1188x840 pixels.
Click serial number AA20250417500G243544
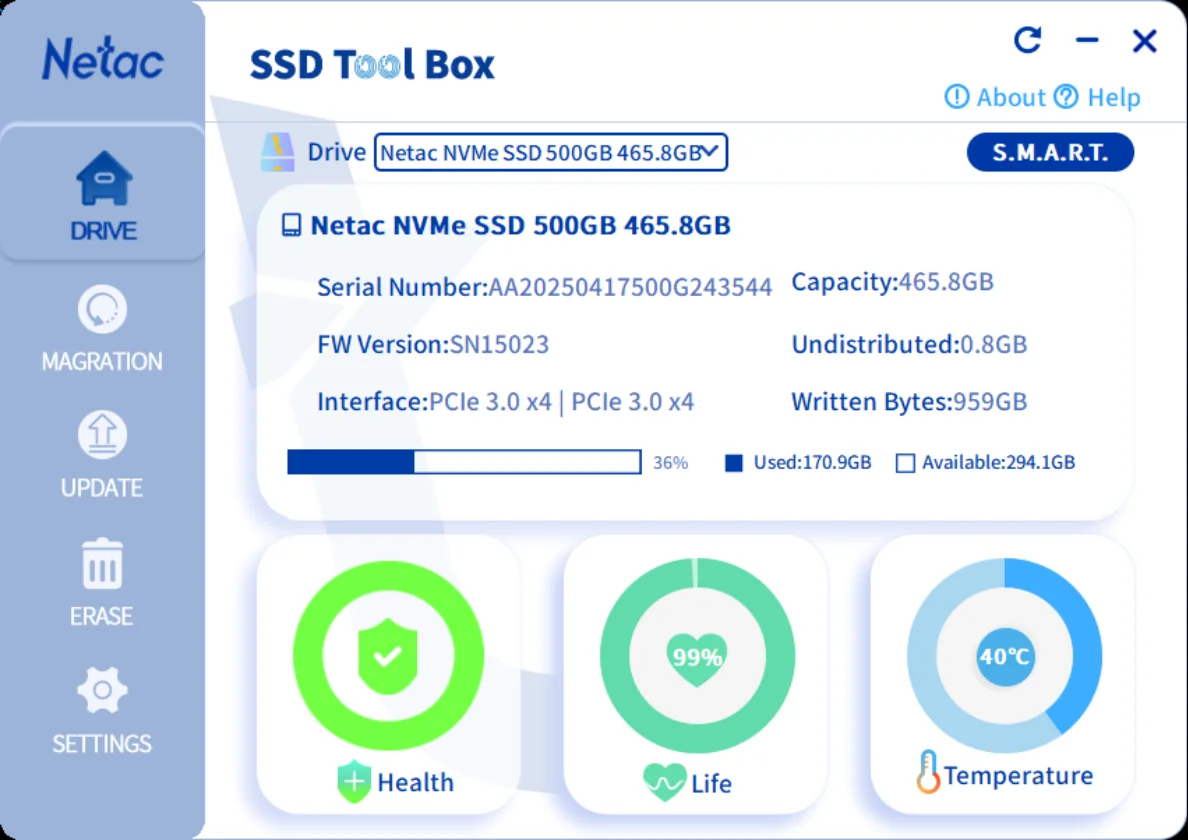[x=630, y=287]
